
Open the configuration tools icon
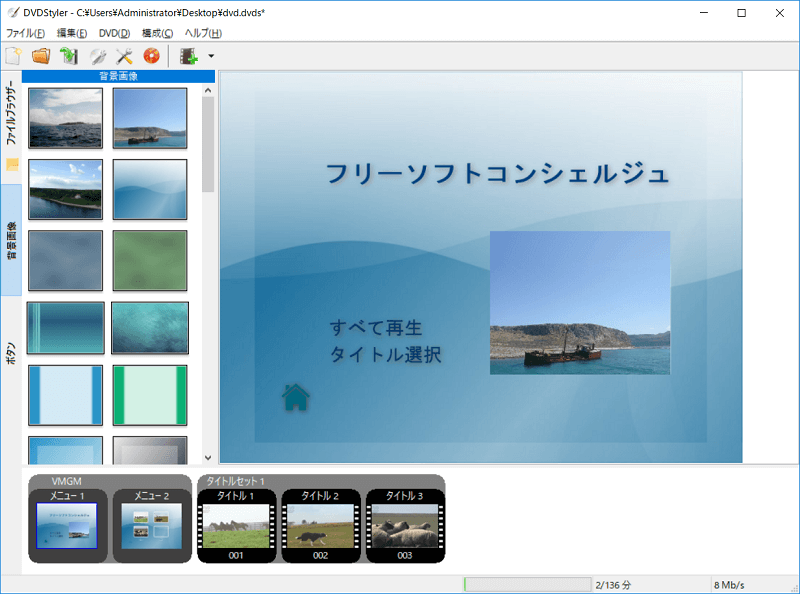[x=123, y=56]
